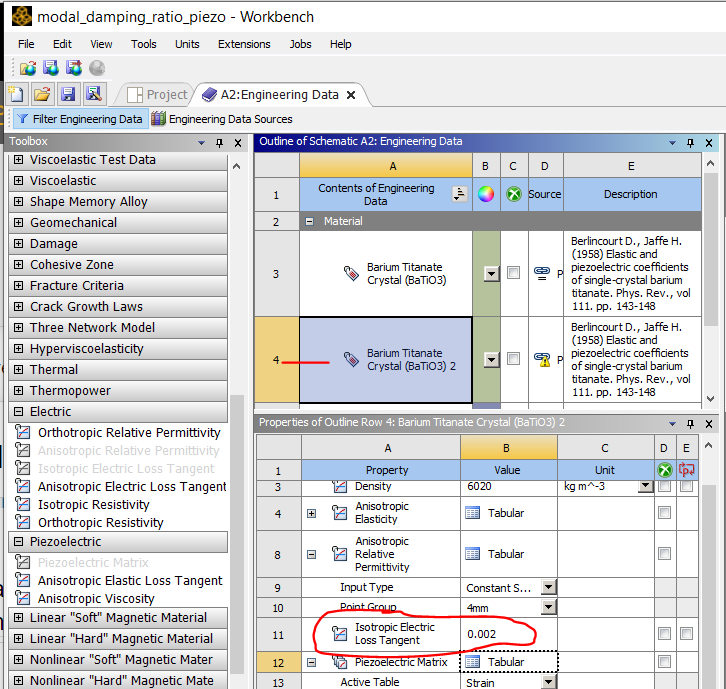Toggle column E checkbox in Density row

(687, 486)
